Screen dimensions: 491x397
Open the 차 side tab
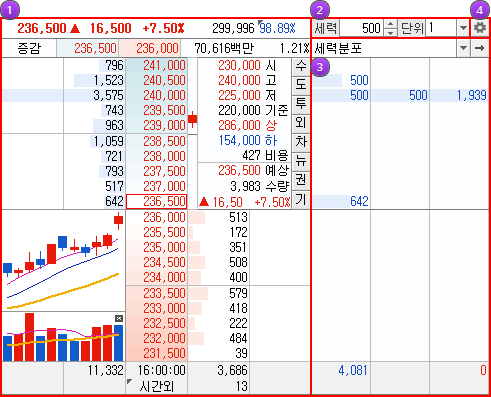301,142
